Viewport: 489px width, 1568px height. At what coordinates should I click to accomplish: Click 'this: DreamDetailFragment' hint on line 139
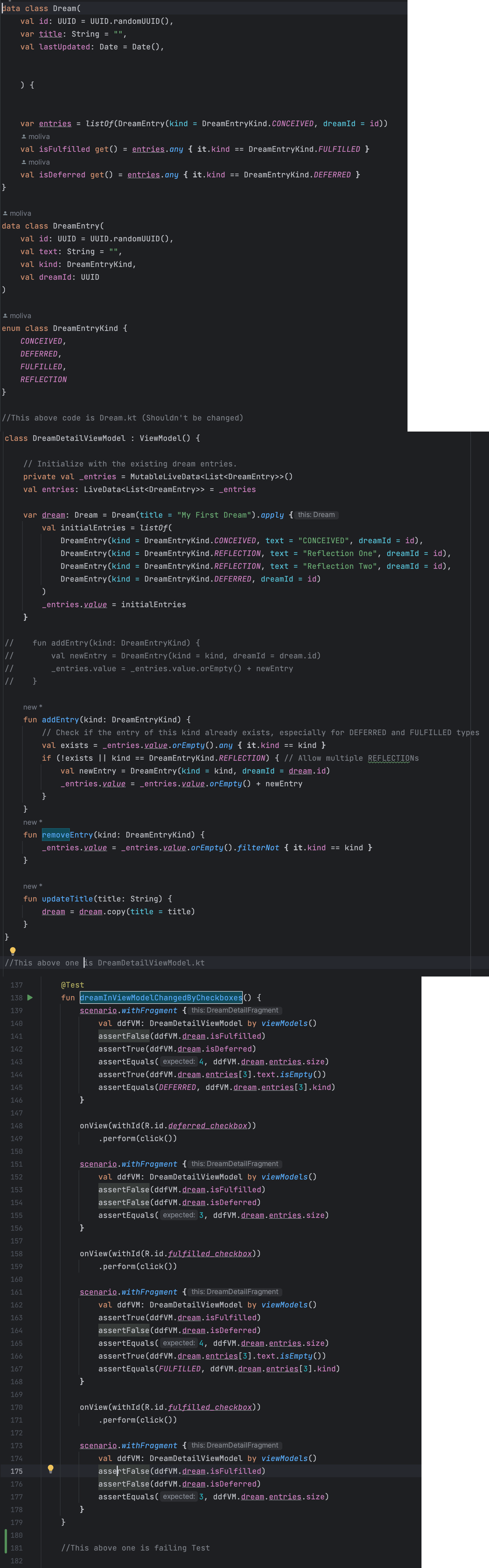235,1011
